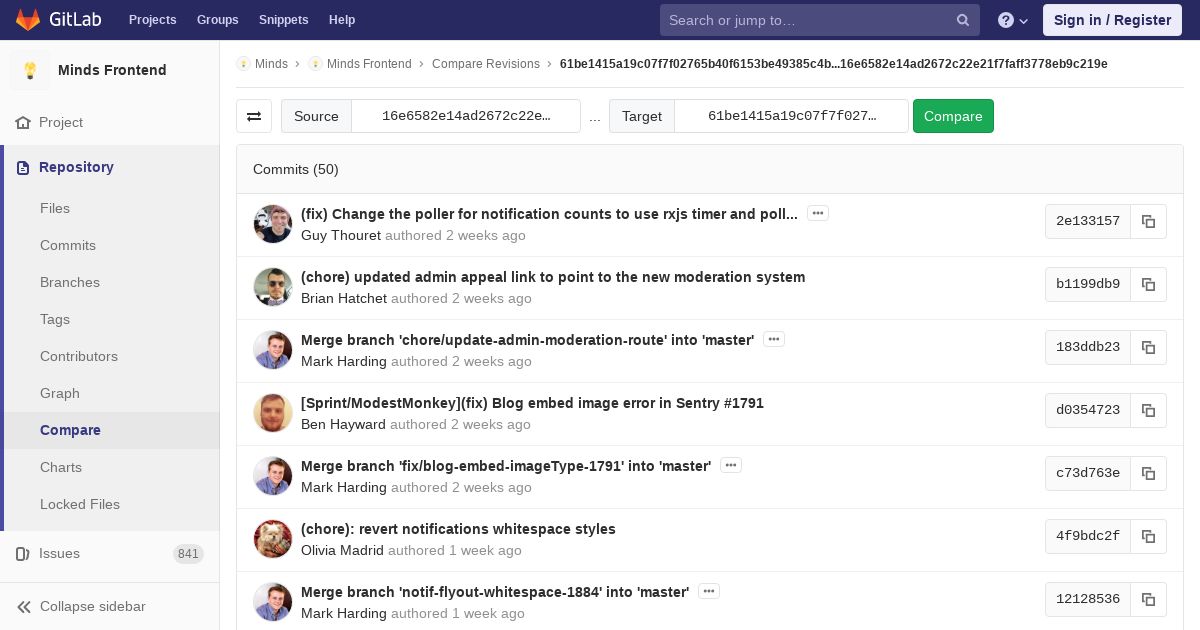Open the Source revision dropdown

(x=466, y=116)
